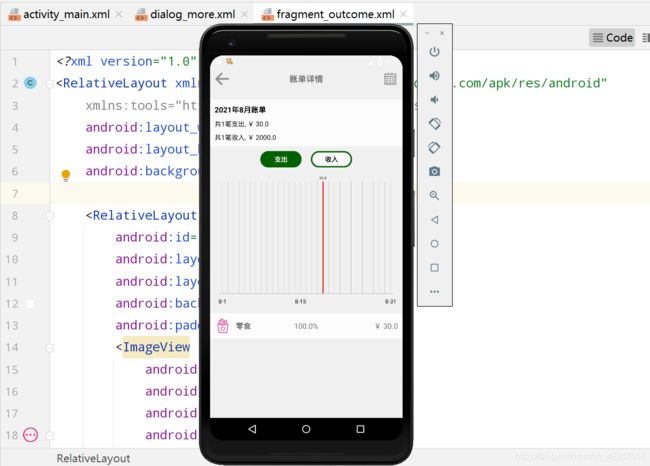Click the emulator zoom magnifier icon
This screenshot has height=466, width=650.
pos(434,195)
